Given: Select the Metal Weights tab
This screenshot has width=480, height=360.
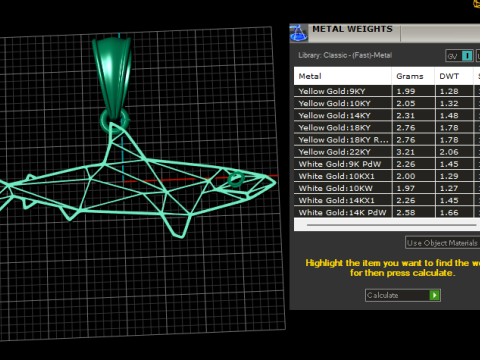Looking at the screenshot, I should click(352, 30).
